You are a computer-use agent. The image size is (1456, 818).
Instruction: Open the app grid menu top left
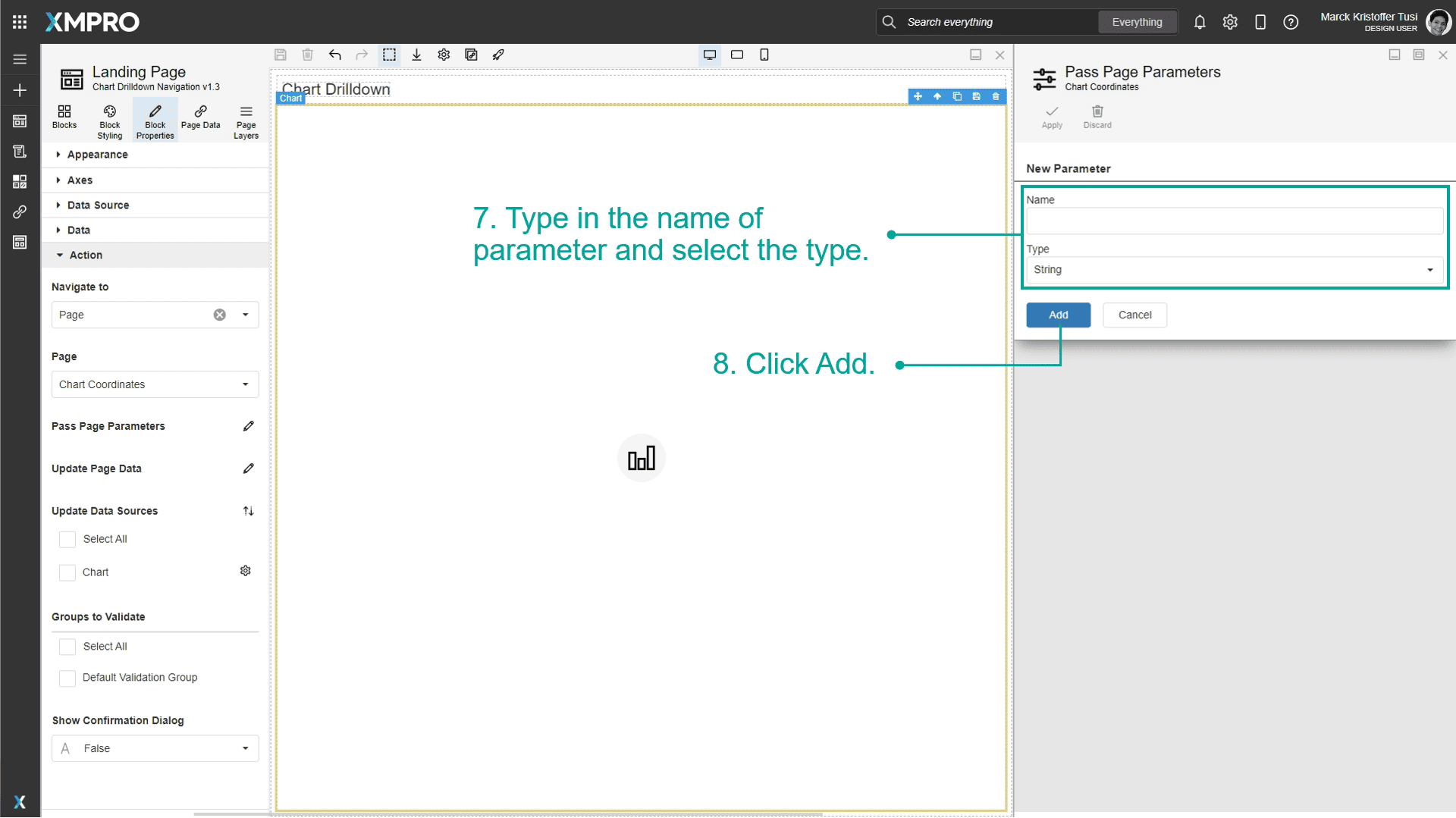[20, 21]
